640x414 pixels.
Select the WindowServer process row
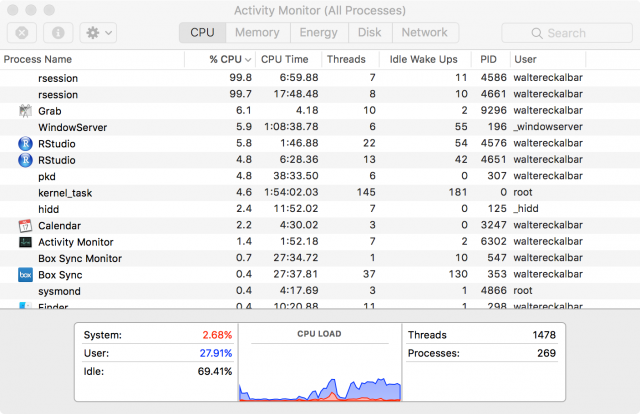tap(320, 127)
